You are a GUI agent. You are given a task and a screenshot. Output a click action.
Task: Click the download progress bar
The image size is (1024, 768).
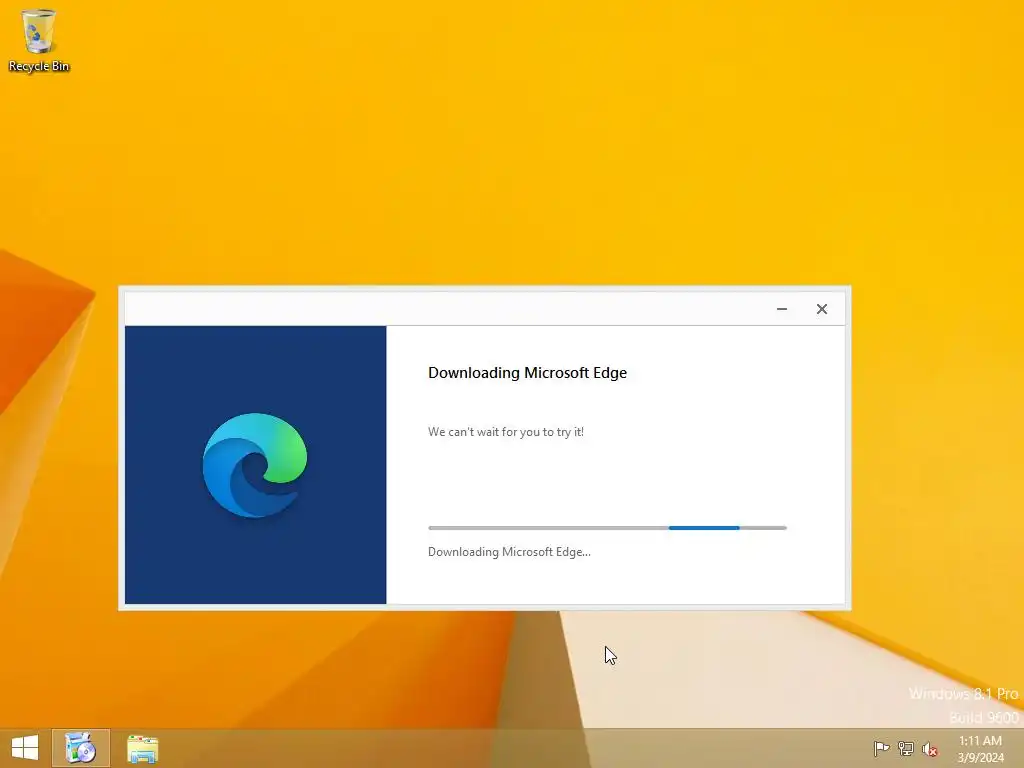click(x=607, y=528)
